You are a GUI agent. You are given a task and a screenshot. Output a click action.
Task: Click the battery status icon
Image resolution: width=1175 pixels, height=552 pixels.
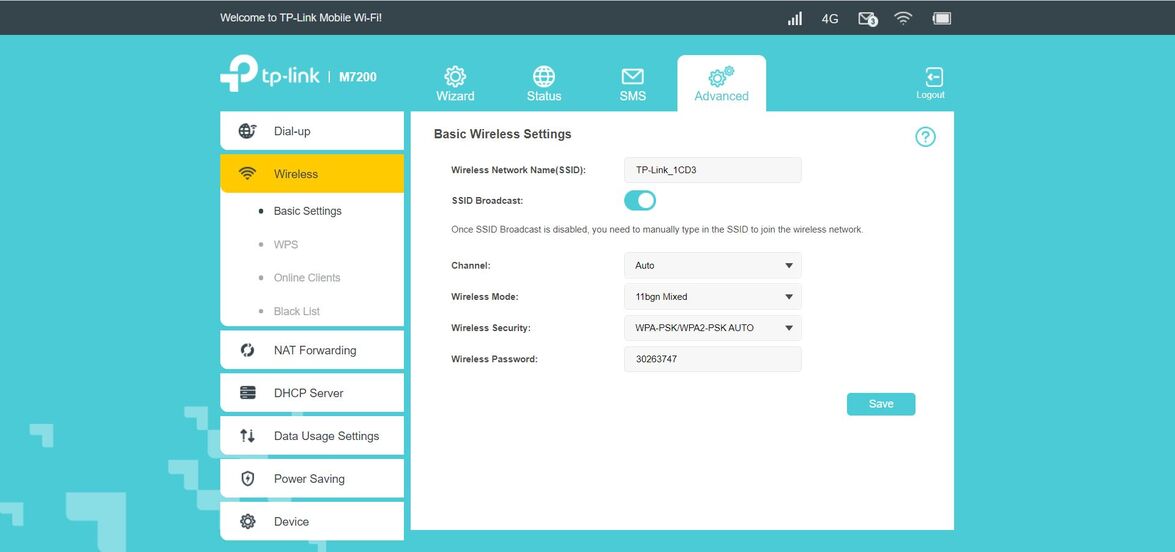(x=941, y=18)
